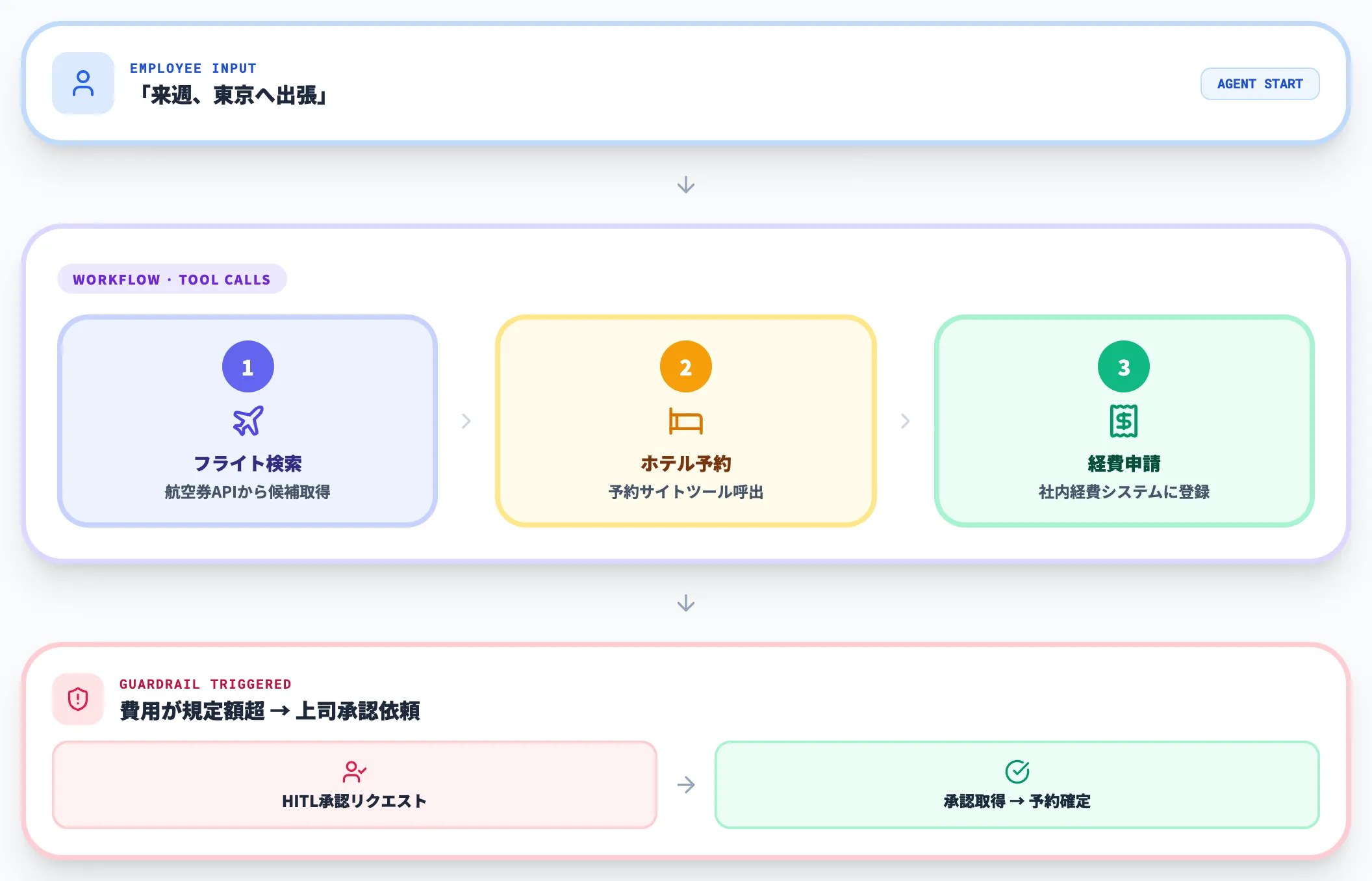Screen dimensions: 1372x881
Task: Click the dollar receipt expense icon
Action: tap(1123, 421)
